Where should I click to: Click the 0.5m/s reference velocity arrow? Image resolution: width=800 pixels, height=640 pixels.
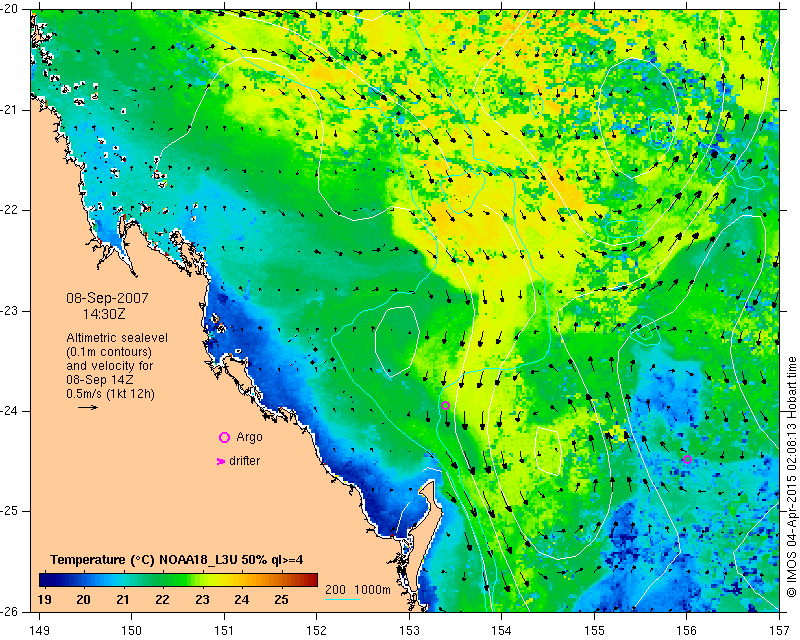[x=88, y=407]
